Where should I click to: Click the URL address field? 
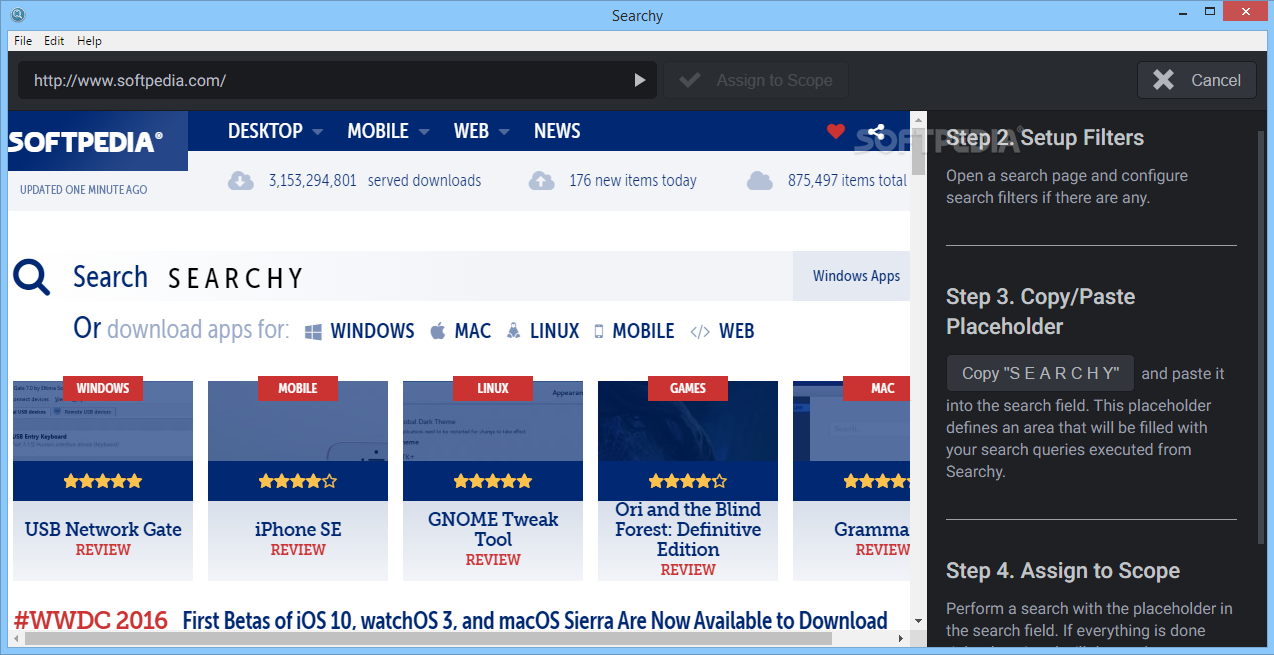point(325,80)
